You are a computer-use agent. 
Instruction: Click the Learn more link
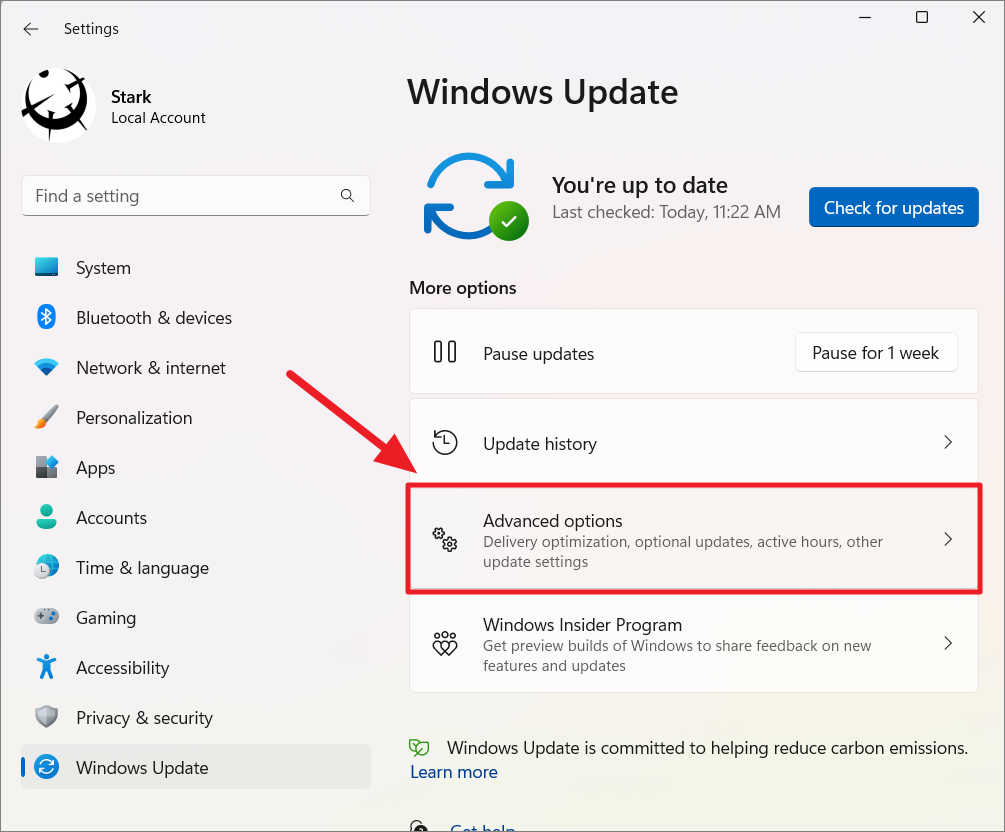click(454, 772)
